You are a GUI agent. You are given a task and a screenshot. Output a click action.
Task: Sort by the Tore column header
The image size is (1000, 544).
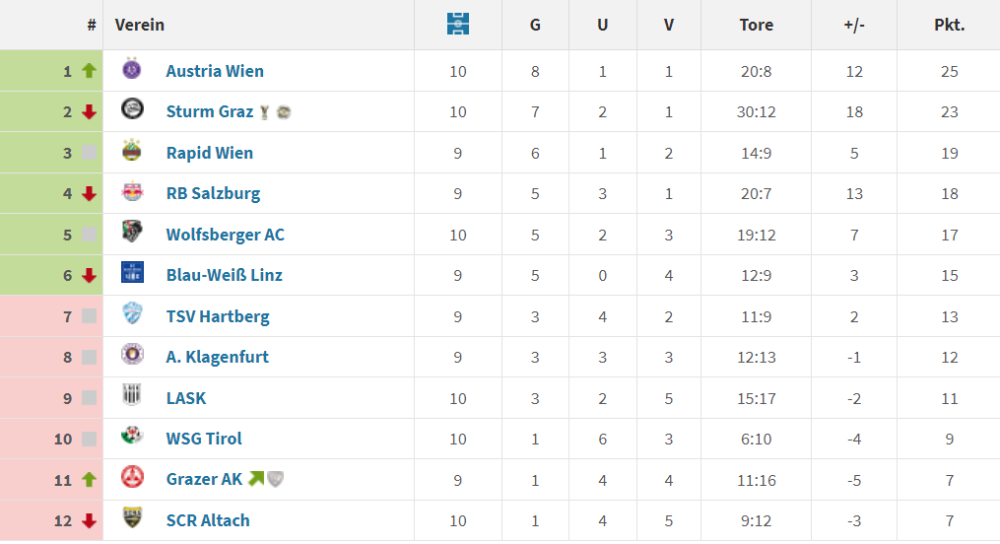click(756, 25)
